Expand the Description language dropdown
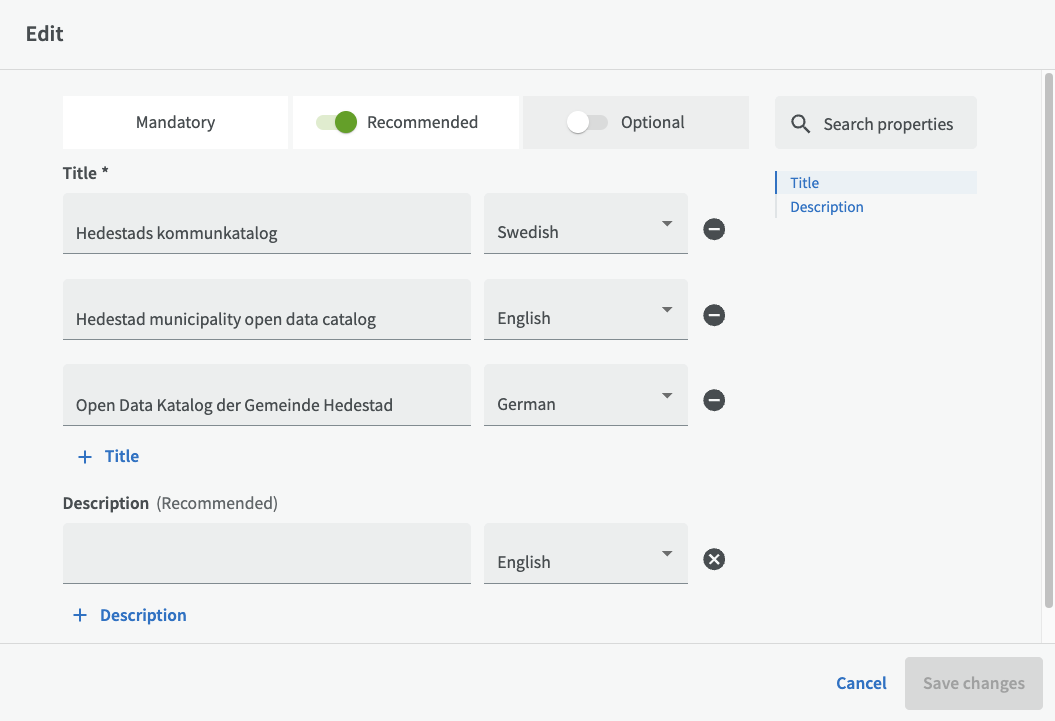Viewport: 1055px width, 721px height. [586, 555]
